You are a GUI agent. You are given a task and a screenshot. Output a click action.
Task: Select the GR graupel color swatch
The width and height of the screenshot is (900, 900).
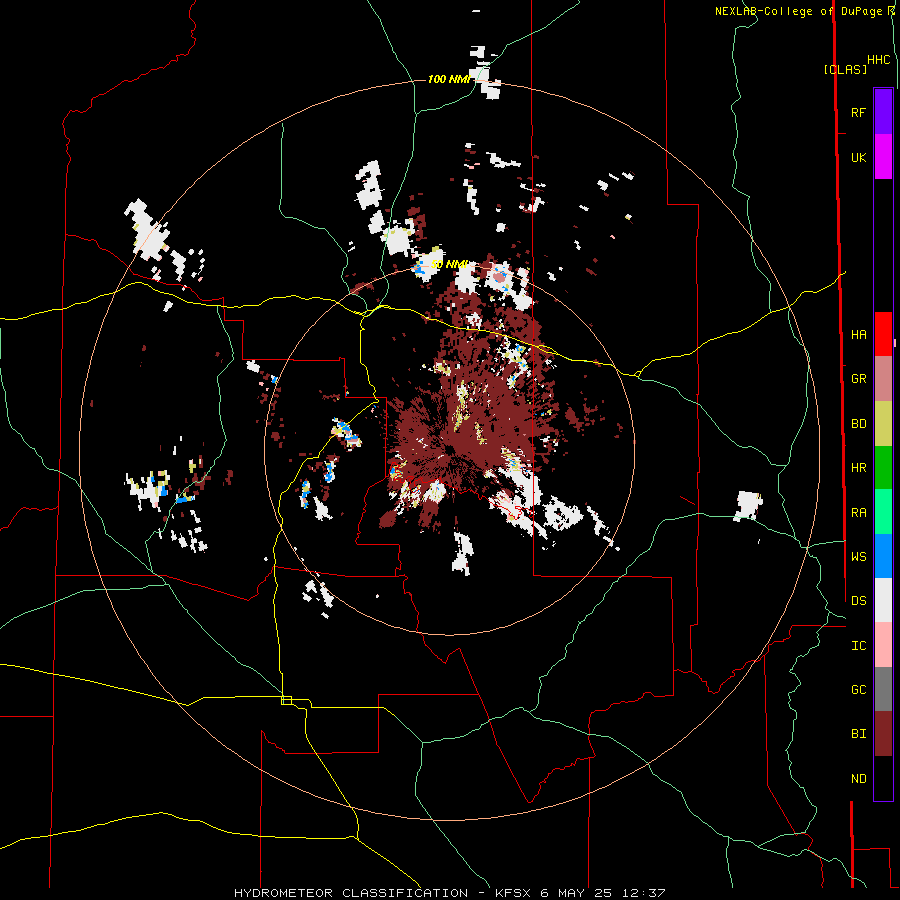coord(883,379)
